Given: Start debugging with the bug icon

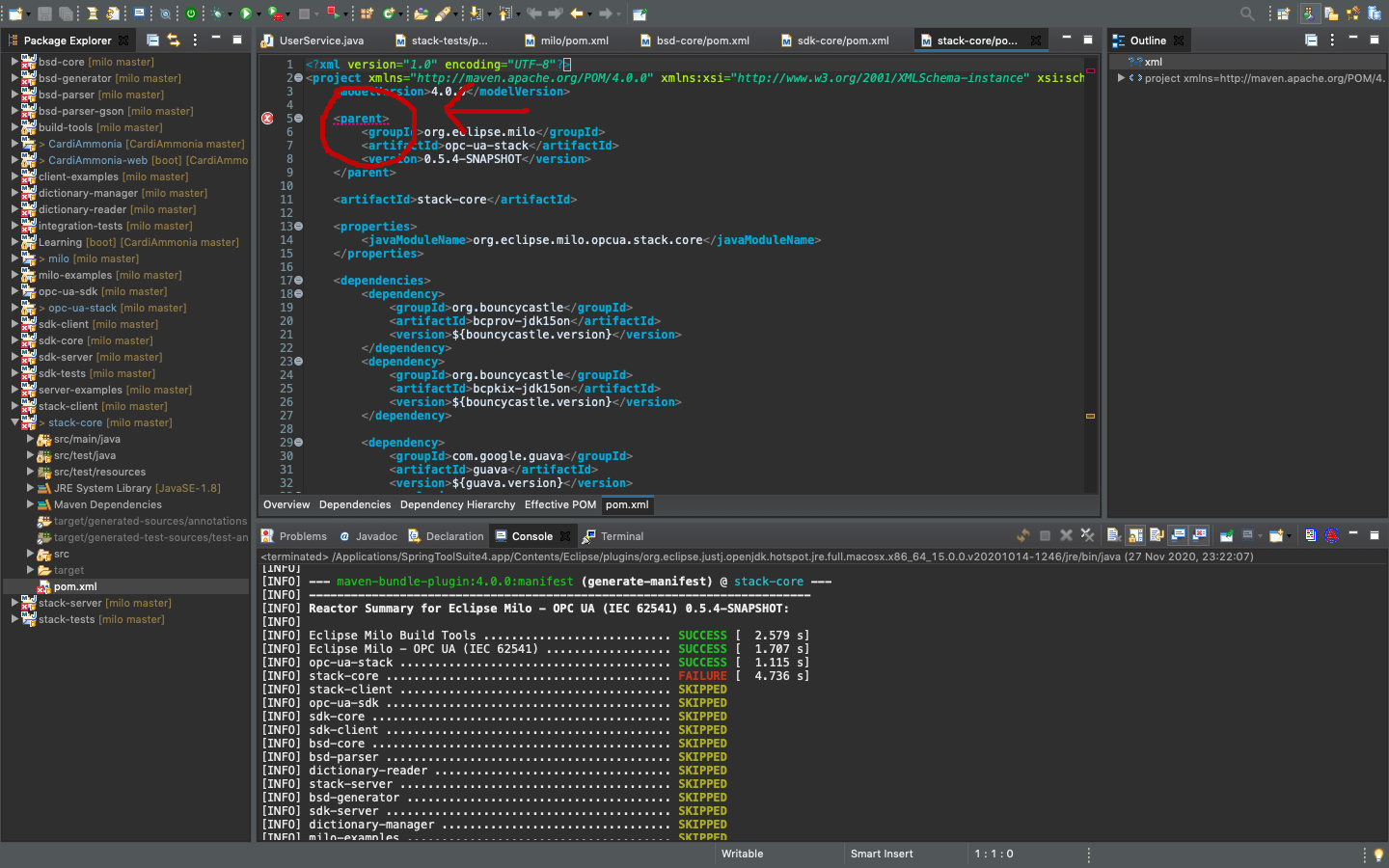Looking at the screenshot, I should coord(218,14).
